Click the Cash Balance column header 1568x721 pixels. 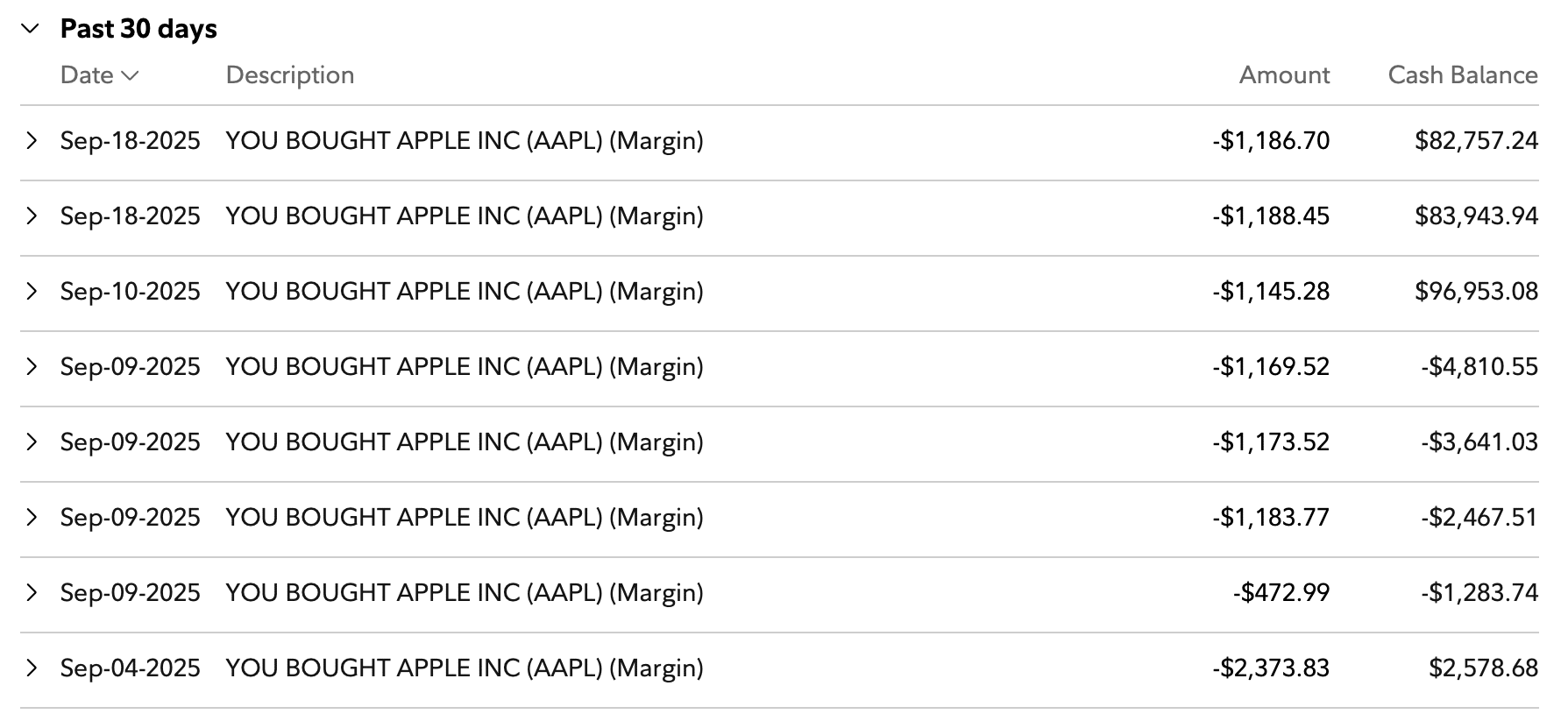click(1462, 75)
